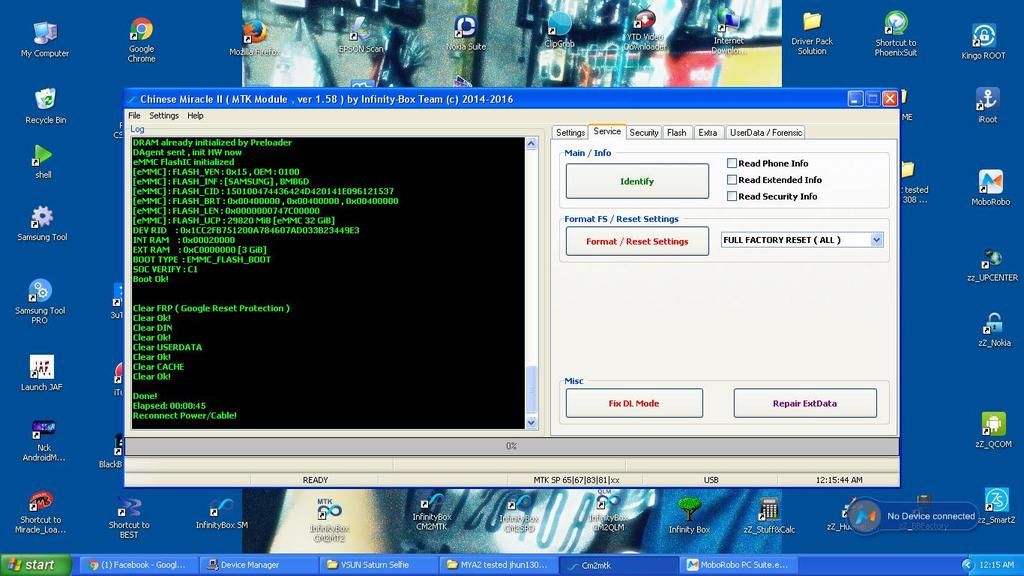The height and width of the screenshot is (576, 1024).
Task: Open the Google Chrome desktop icon
Action: coord(141,32)
